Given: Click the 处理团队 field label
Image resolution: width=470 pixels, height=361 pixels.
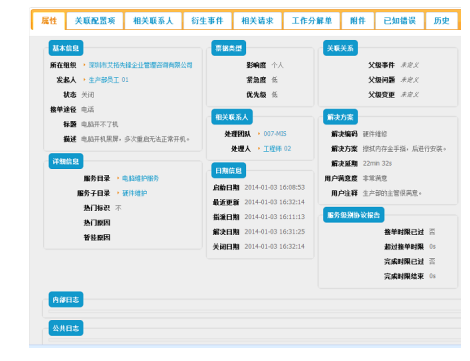Looking at the screenshot, I should [238, 134].
